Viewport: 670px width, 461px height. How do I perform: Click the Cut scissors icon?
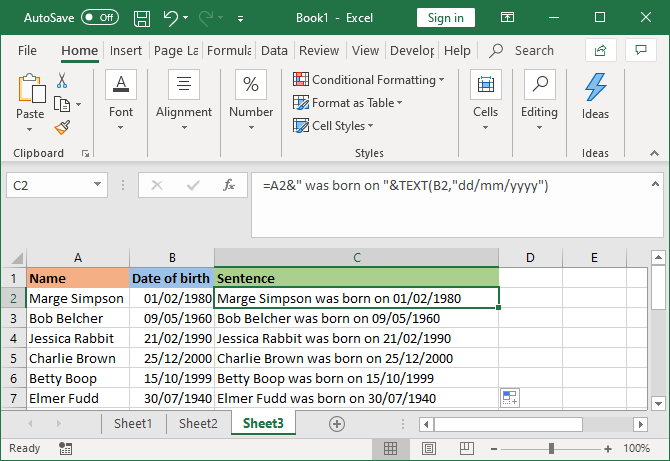pyautogui.click(x=62, y=81)
